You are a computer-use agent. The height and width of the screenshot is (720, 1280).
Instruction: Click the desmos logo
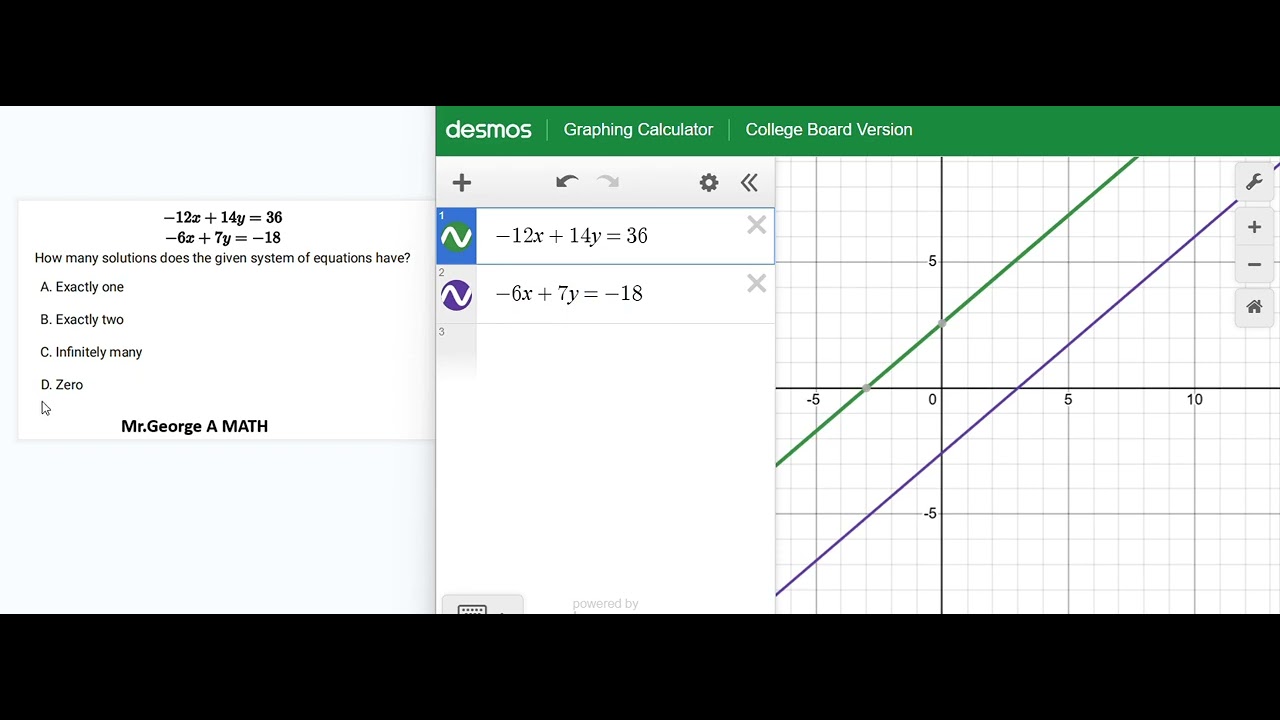[x=489, y=129]
